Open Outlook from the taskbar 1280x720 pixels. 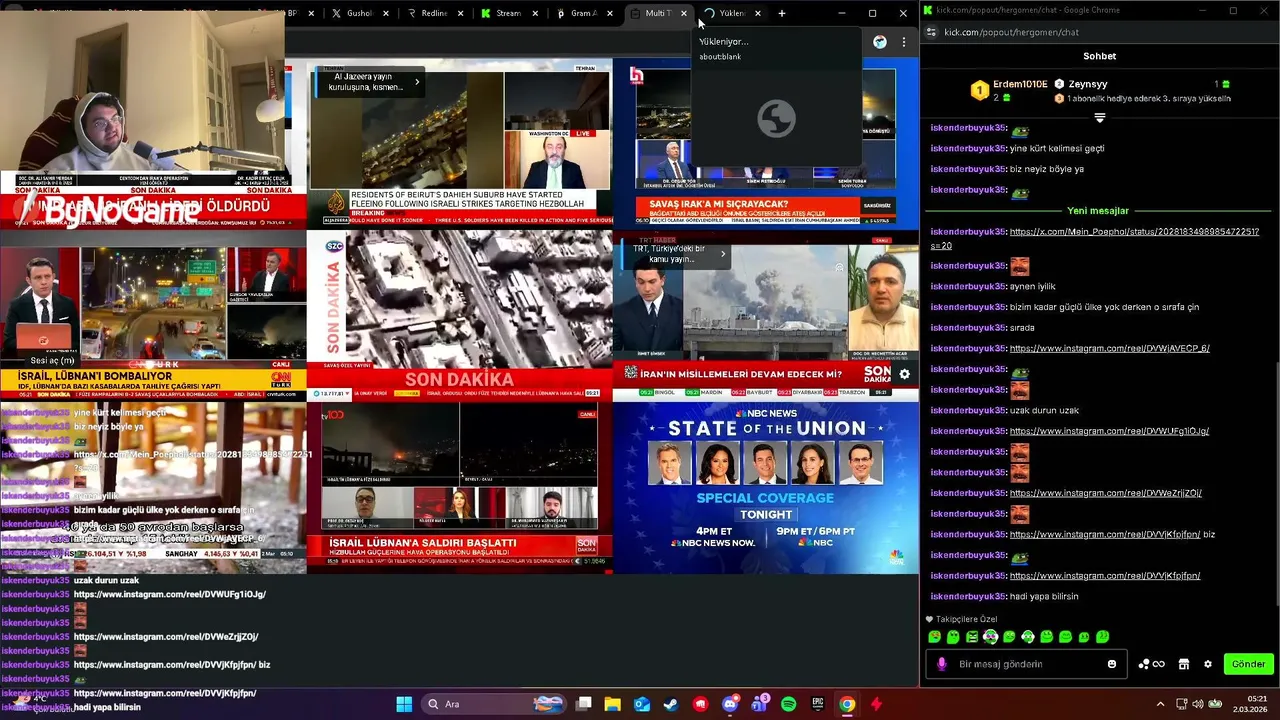point(642,704)
